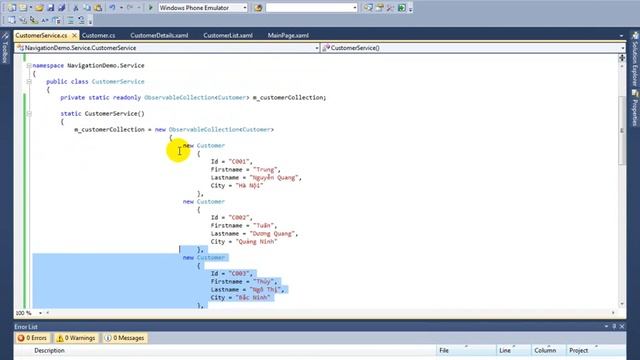
Task: Click the City = "Quảng Ninh" line
Action: (244, 242)
